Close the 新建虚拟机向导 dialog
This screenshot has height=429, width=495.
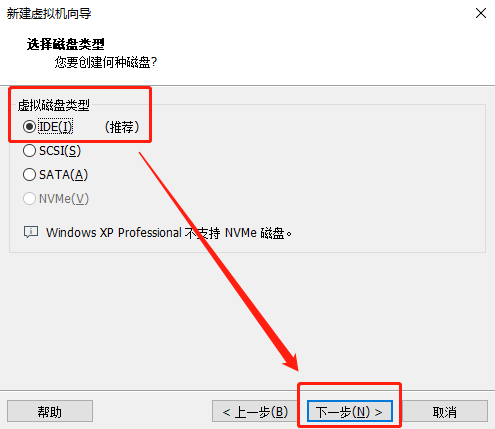click(481, 13)
